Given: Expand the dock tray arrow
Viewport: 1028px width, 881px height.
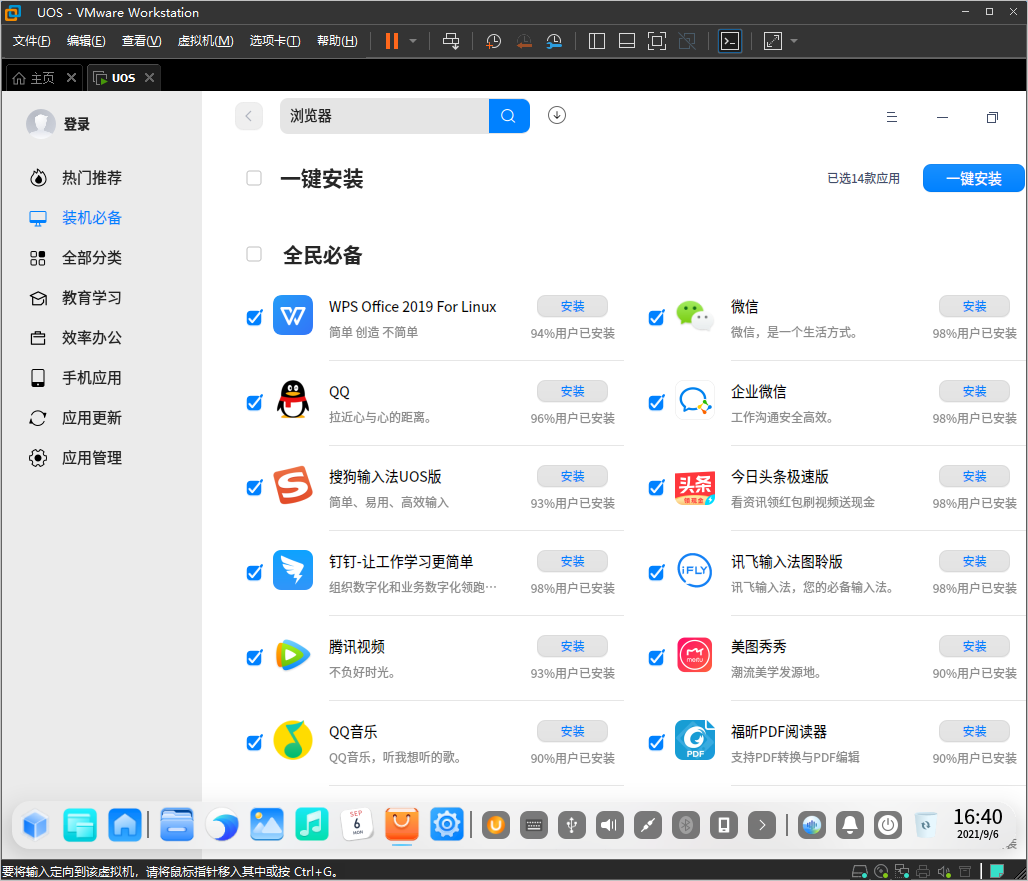Looking at the screenshot, I should coord(762,825).
